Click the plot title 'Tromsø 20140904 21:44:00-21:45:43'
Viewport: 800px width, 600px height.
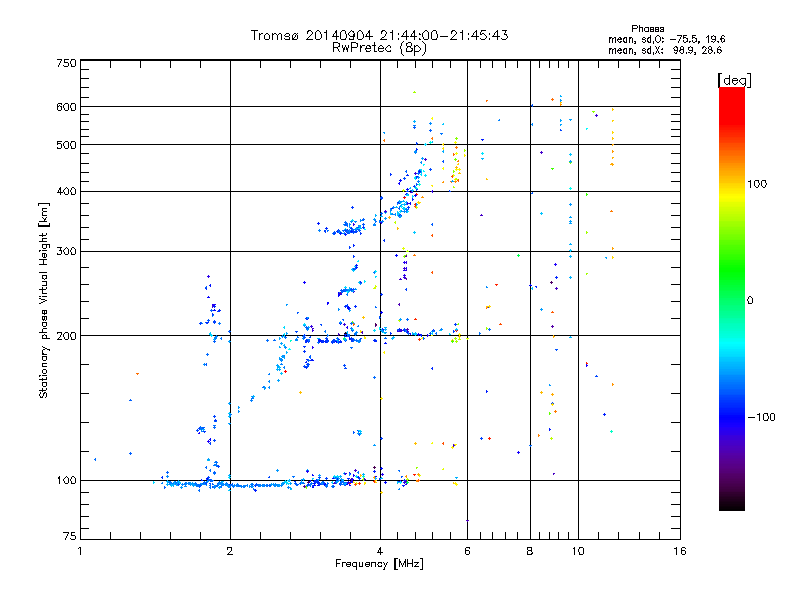[x=379, y=35]
